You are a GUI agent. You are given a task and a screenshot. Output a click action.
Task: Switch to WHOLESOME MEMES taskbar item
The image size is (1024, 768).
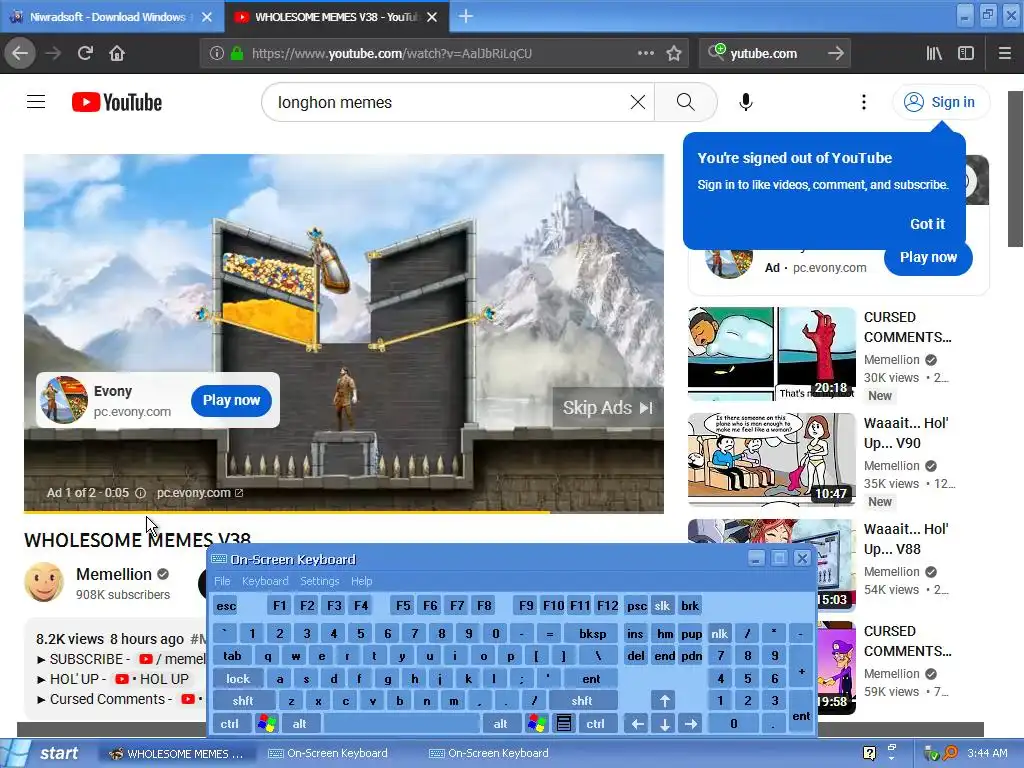pyautogui.click(x=176, y=754)
